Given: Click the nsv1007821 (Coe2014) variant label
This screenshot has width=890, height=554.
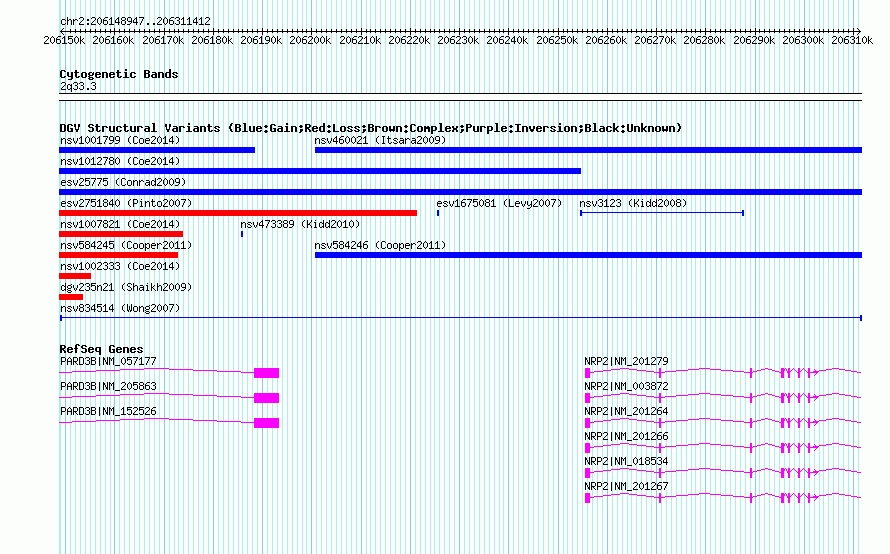Looking at the screenshot, I should pyautogui.click(x=120, y=224).
